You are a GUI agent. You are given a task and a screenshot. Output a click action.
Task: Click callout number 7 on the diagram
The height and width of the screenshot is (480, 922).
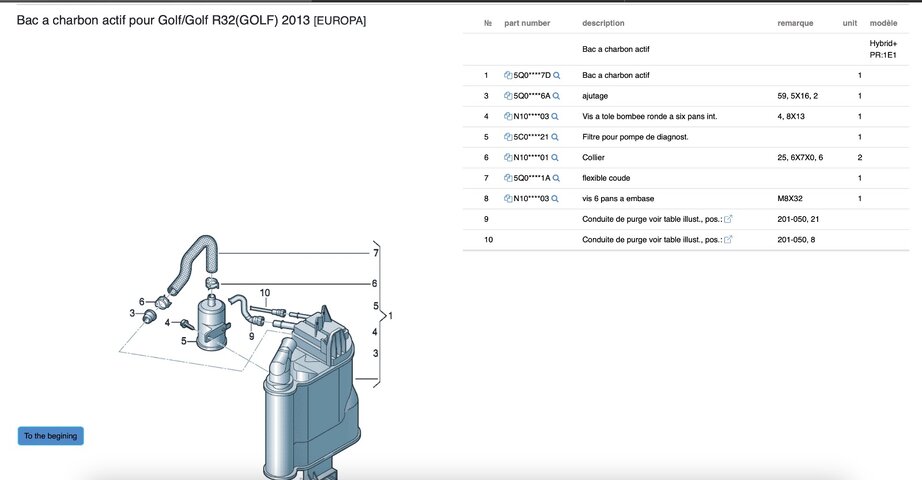pos(376,253)
